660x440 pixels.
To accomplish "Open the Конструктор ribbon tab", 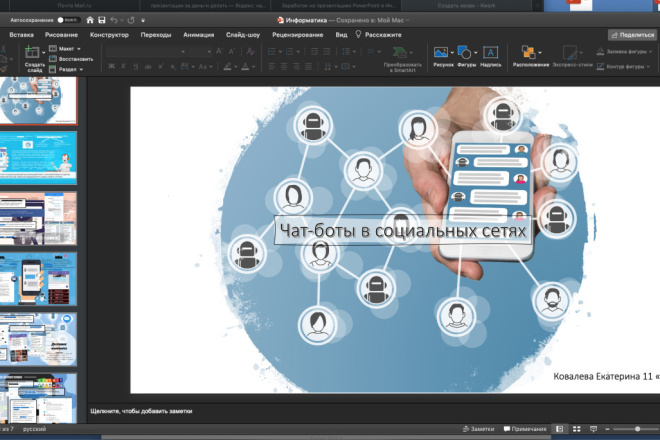I will (x=109, y=35).
